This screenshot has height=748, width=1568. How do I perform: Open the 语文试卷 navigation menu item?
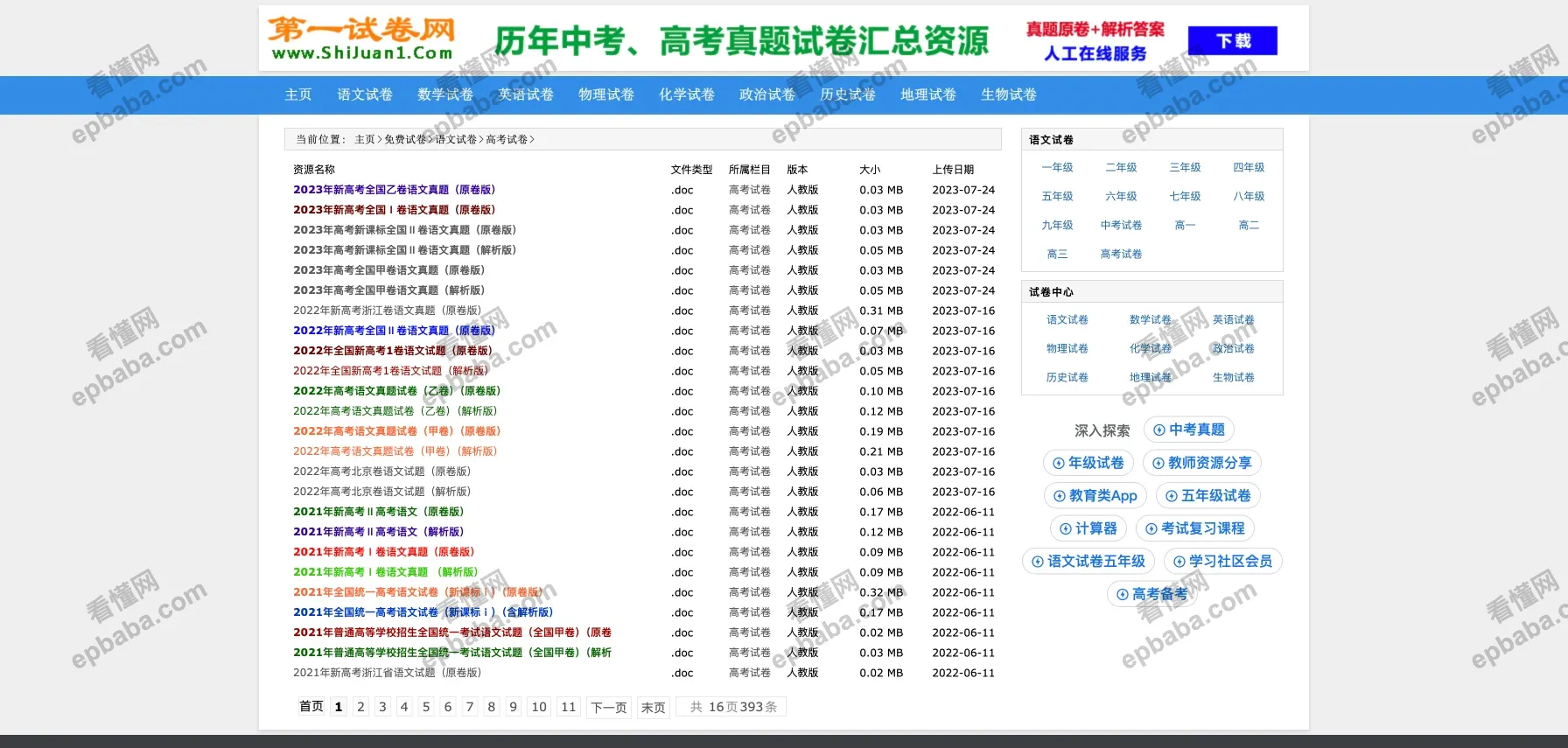click(365, 94)
